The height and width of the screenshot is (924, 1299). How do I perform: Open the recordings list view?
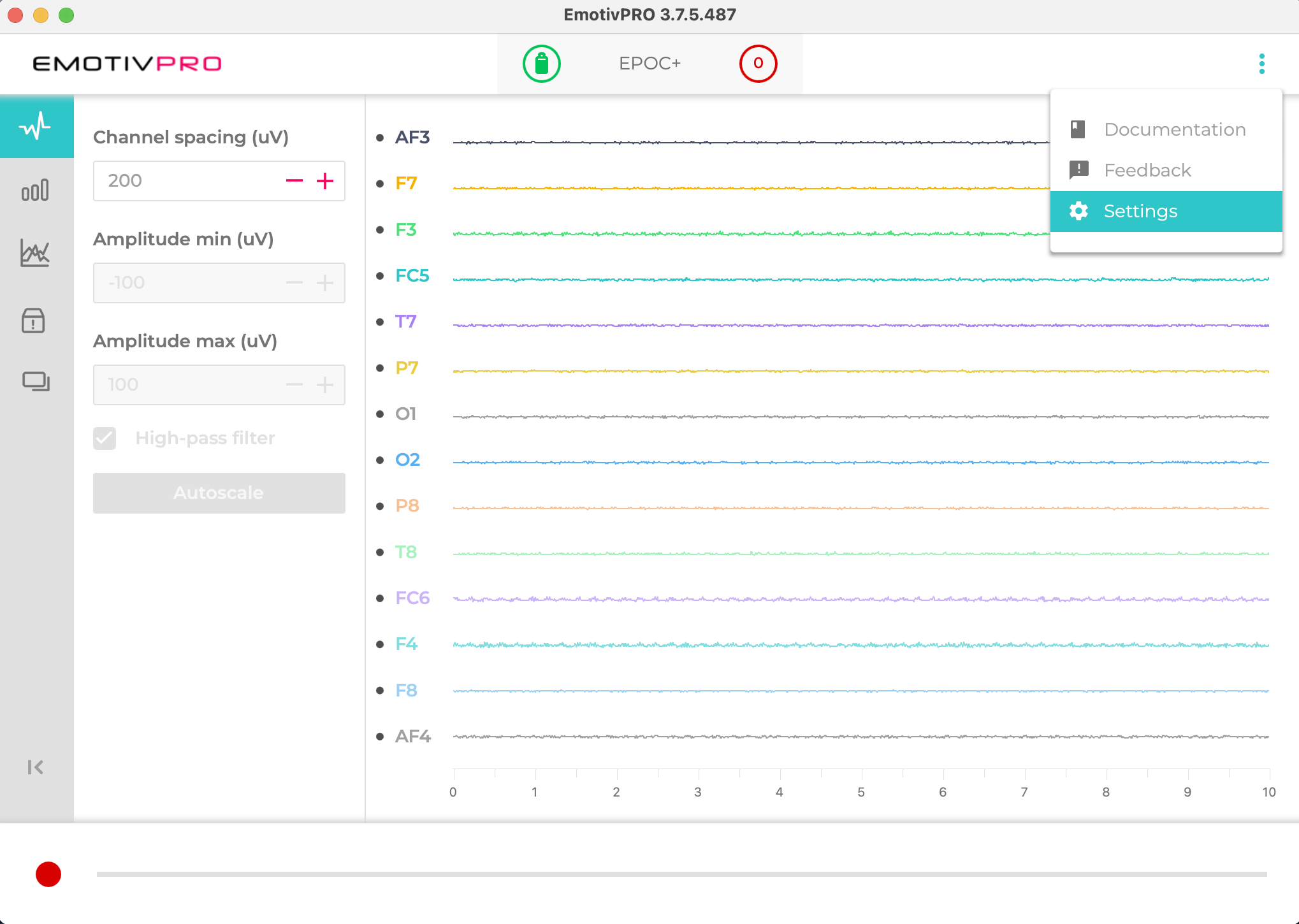(x=36, y=382)
